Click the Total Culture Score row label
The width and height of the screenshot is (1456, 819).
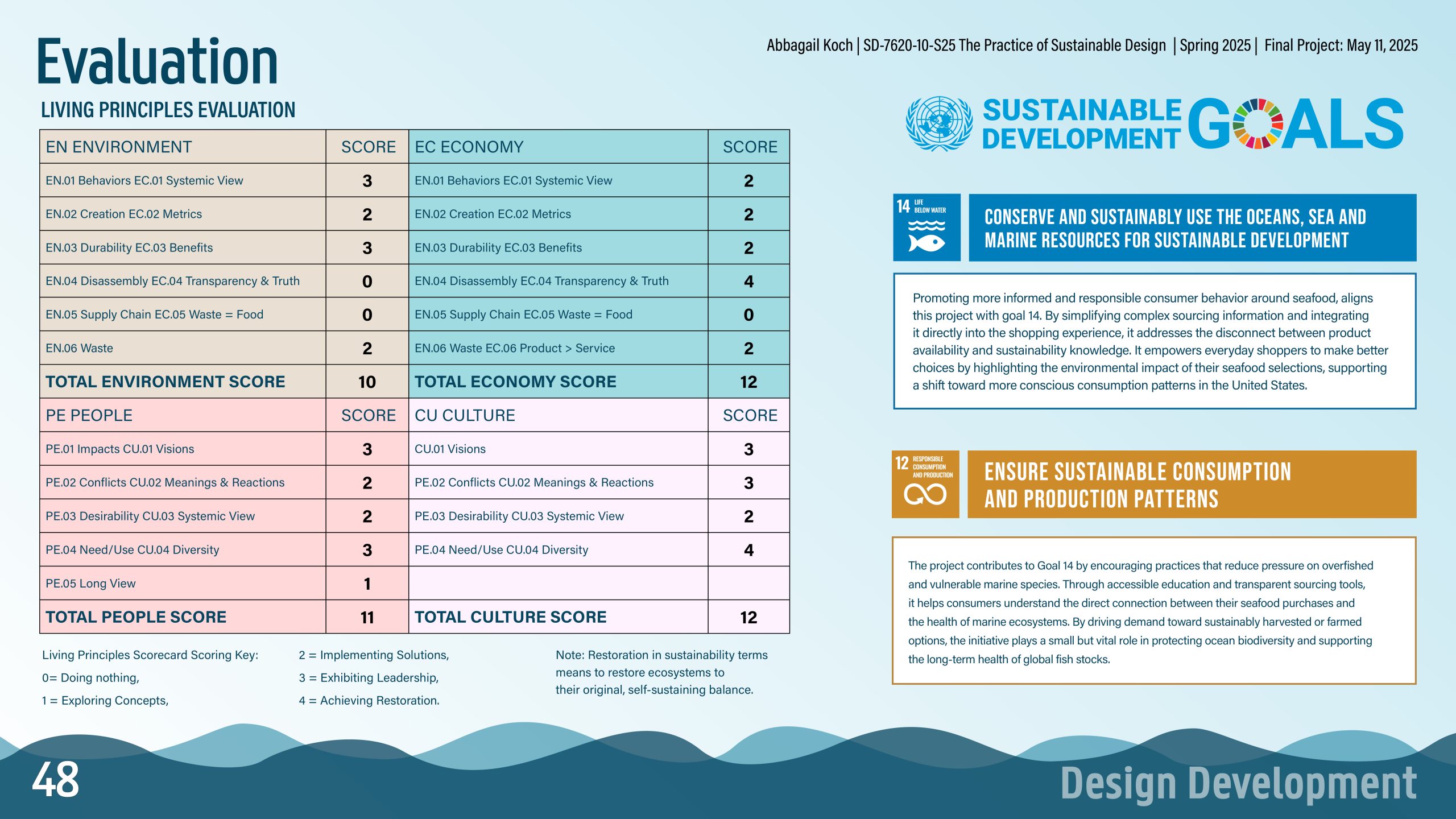coord(510,617)
